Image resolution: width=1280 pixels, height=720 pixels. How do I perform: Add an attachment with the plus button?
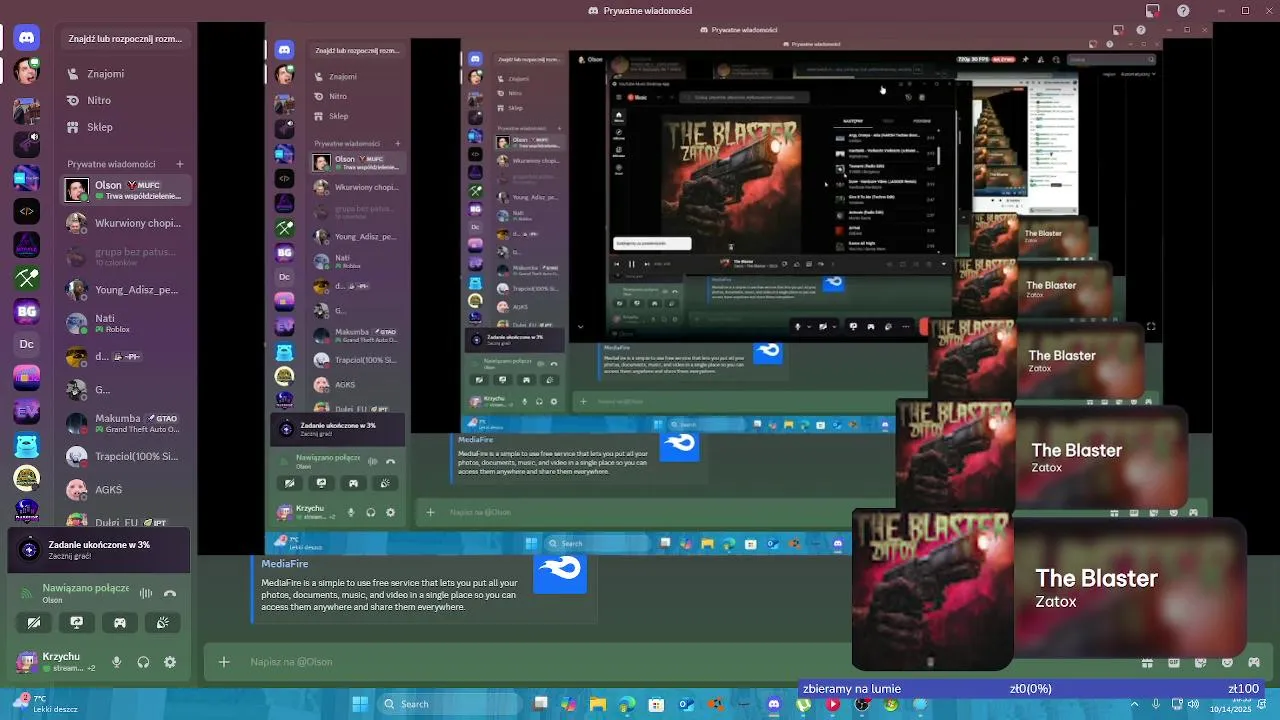(x=224, y=661)
